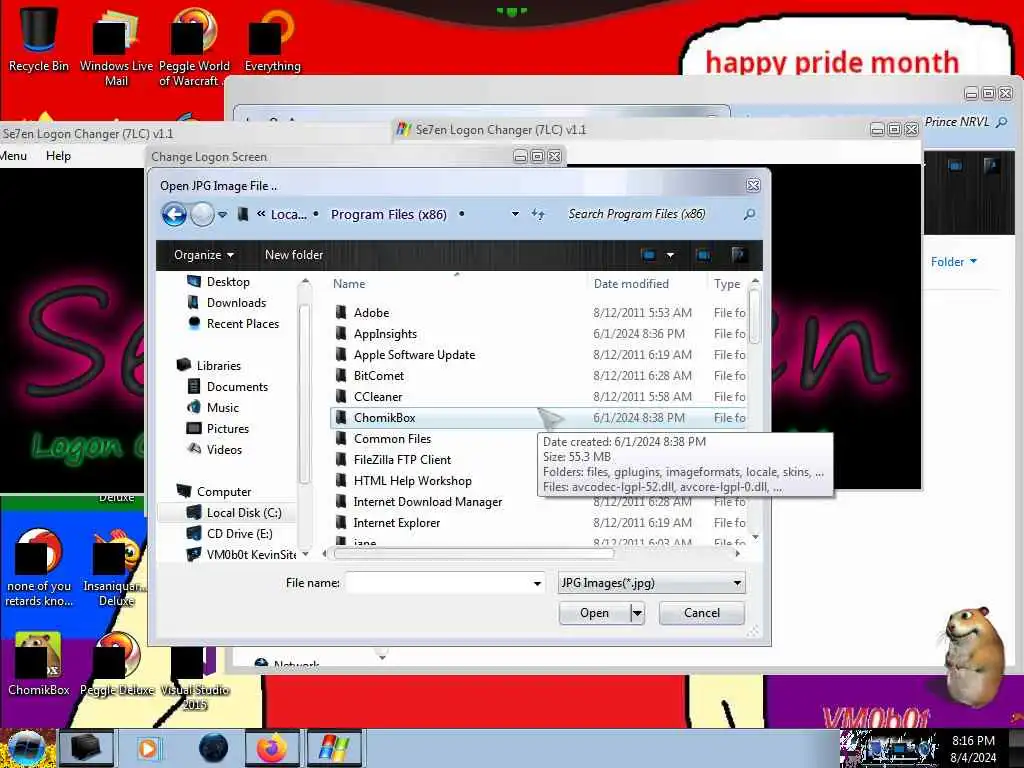Expand Libraries in the navigation pane
This screenshot has width=1024, height=768.
pyautogui.click(x=218, y=366)
